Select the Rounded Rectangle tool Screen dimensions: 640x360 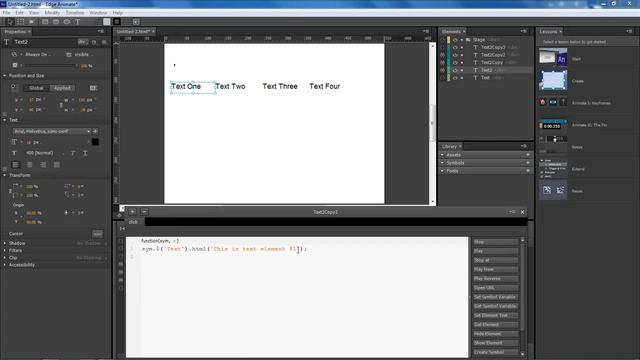coord(56,22)
